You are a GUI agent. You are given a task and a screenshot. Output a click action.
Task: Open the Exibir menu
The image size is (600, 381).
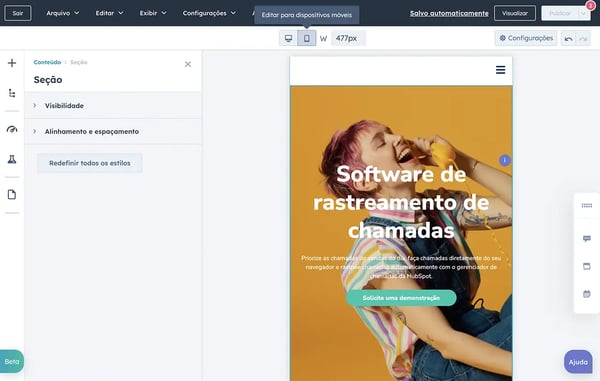coord(153,13)
